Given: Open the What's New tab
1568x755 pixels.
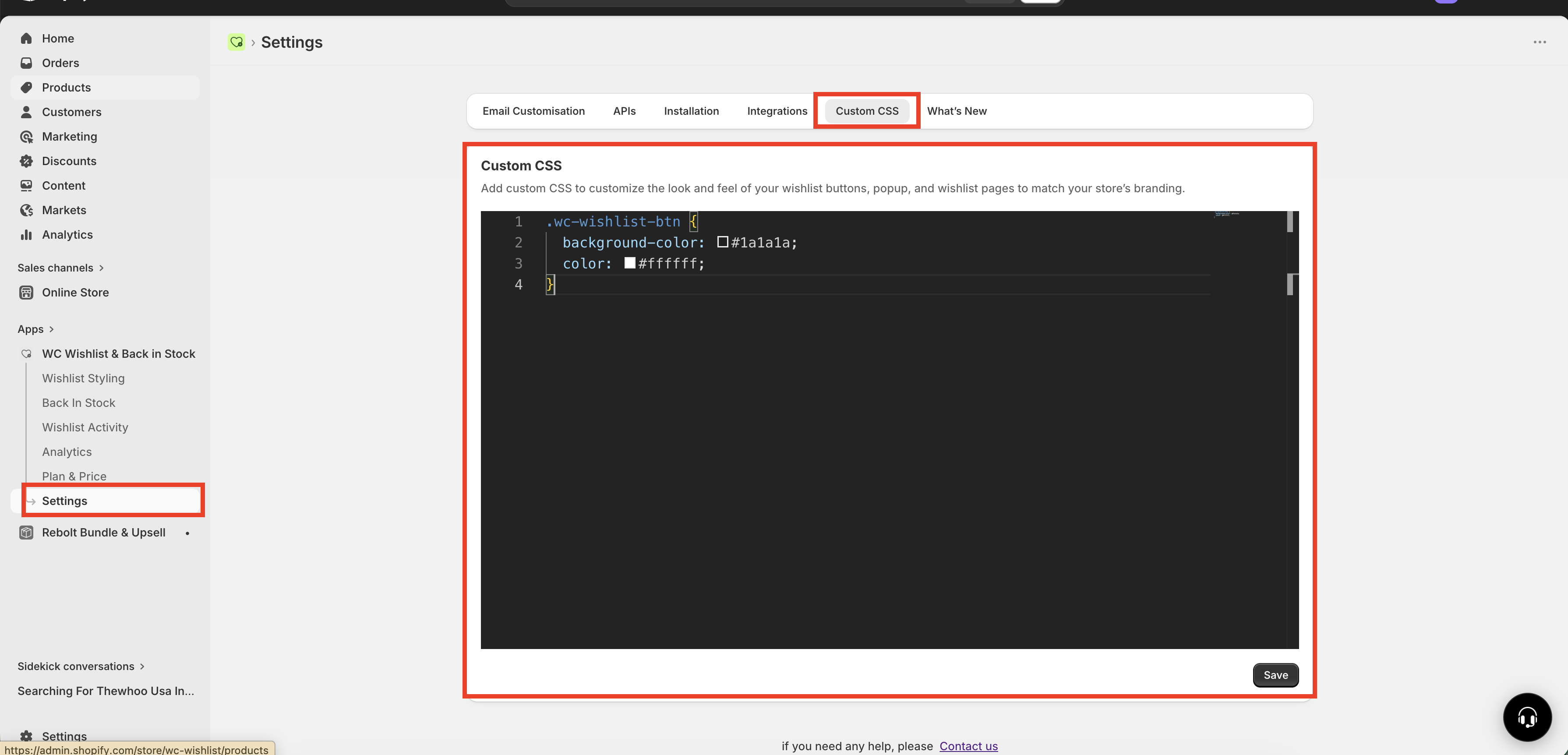Looking at the screenshot, I should (956, 111).
